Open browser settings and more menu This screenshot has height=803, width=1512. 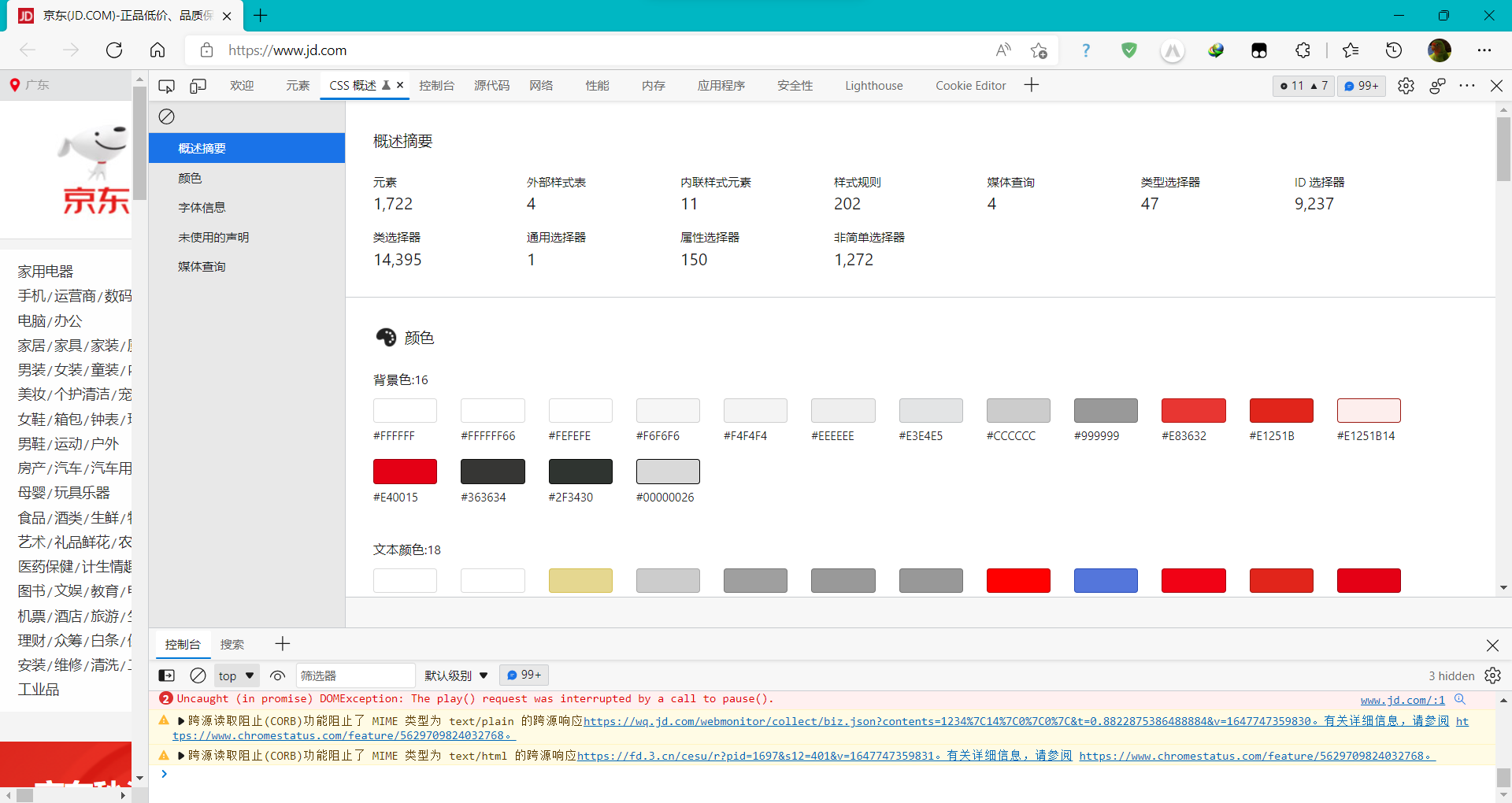tap(1484, 50)
